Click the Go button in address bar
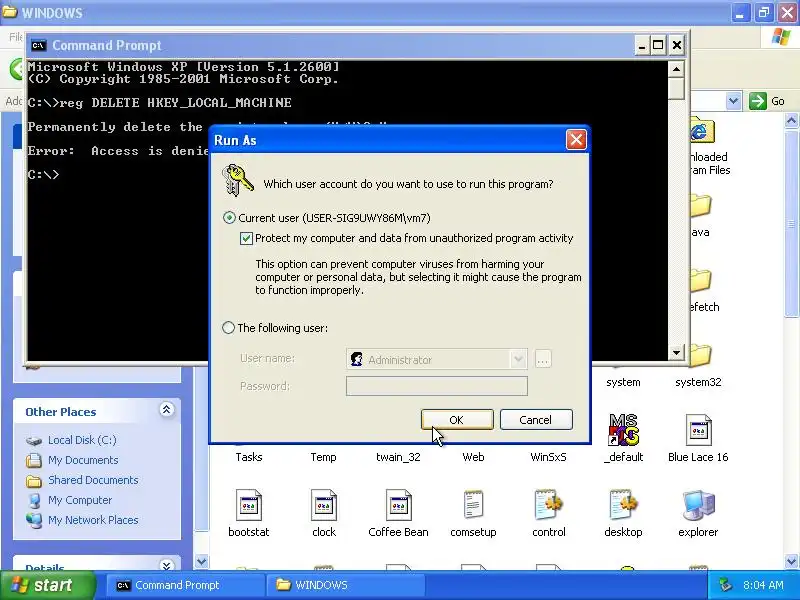 coord(767,101)
